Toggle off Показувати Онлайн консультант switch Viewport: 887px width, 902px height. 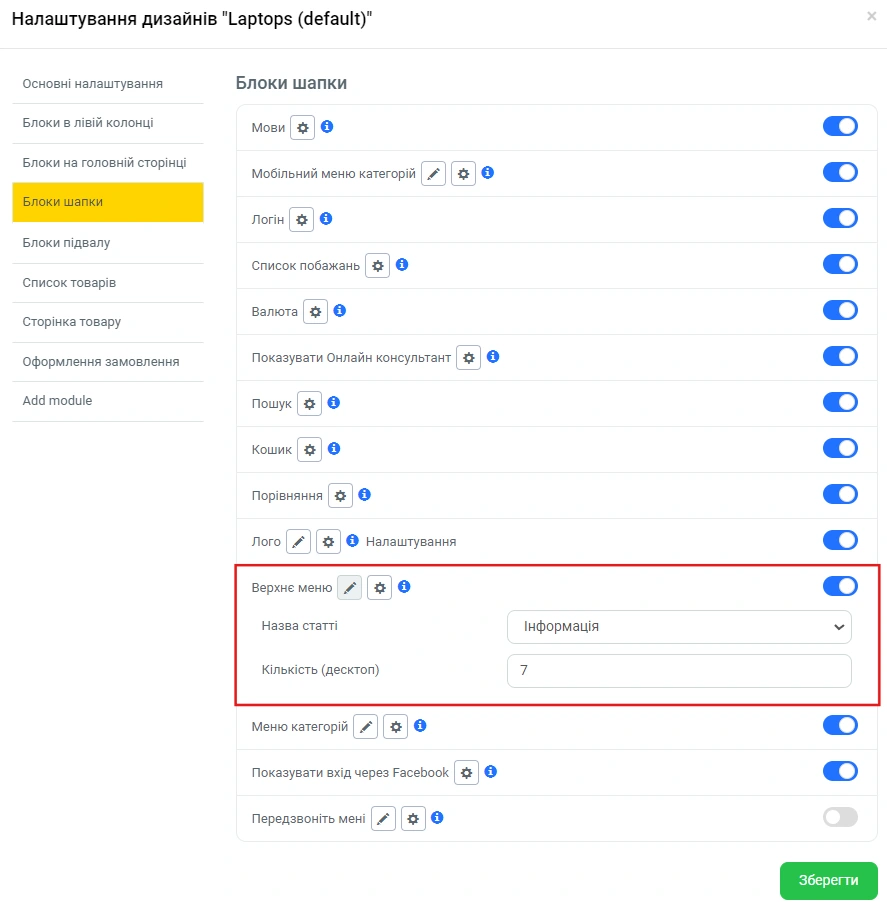[x=840, y=356]
